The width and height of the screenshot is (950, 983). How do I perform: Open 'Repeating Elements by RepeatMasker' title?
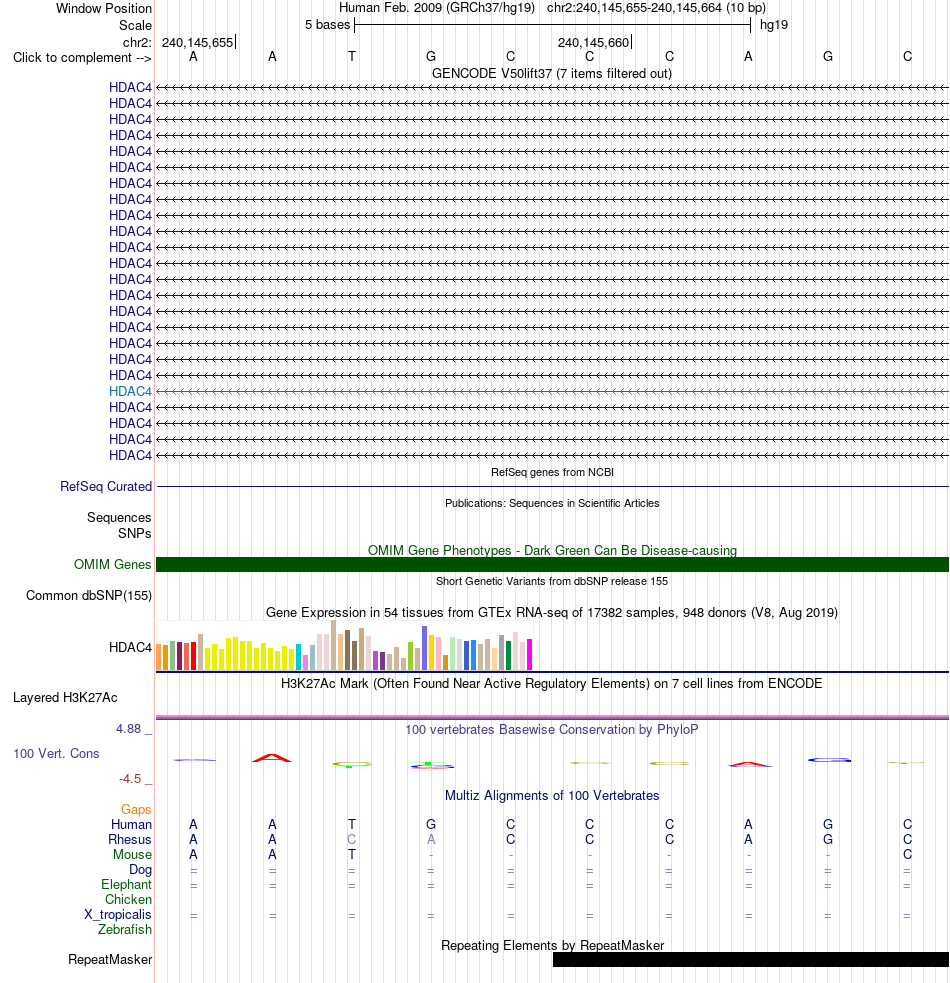(552, 945)
